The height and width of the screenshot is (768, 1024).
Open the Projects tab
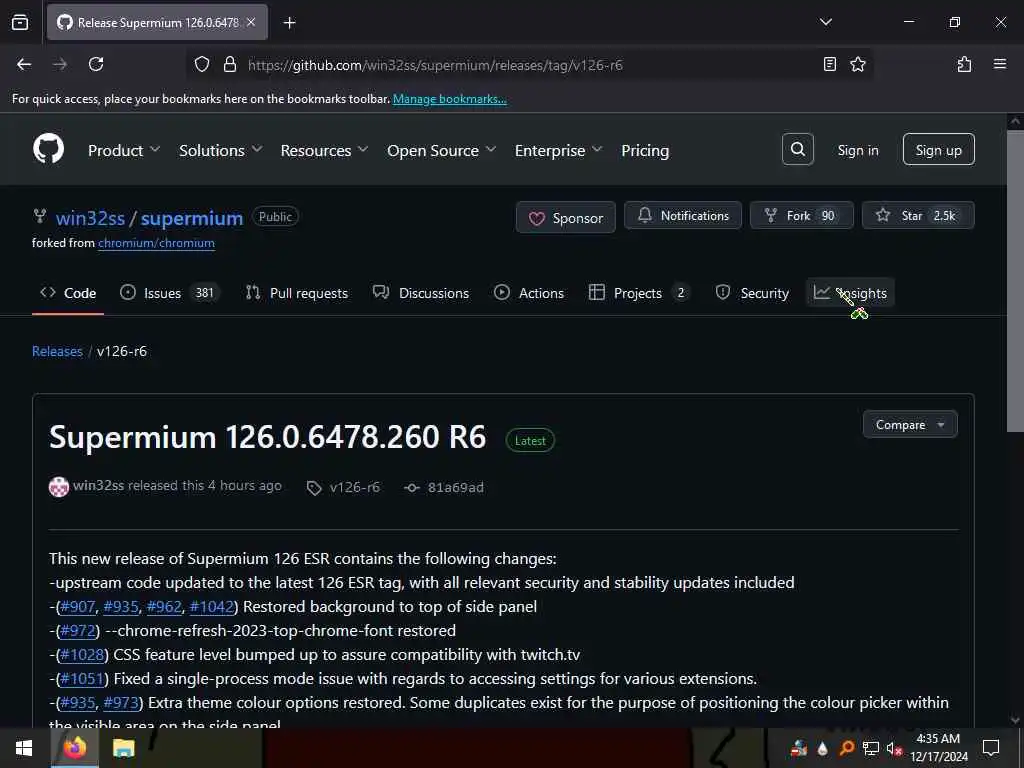(639, 293)
